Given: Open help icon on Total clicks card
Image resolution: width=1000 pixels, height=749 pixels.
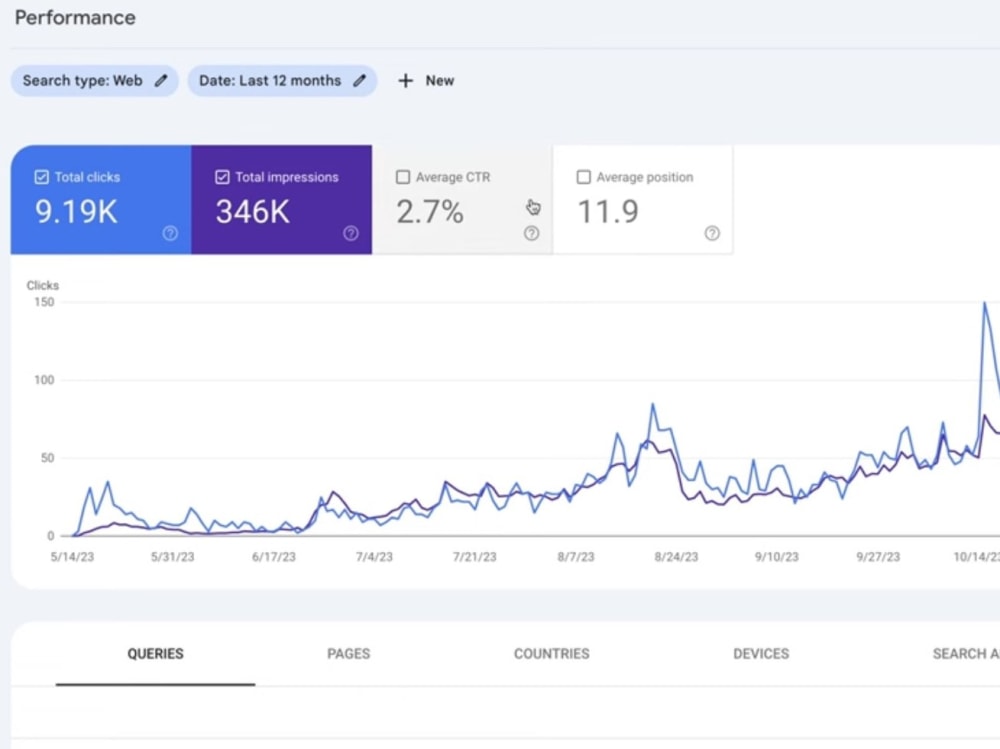Looking at the screenshot, I should coord(170,233).
